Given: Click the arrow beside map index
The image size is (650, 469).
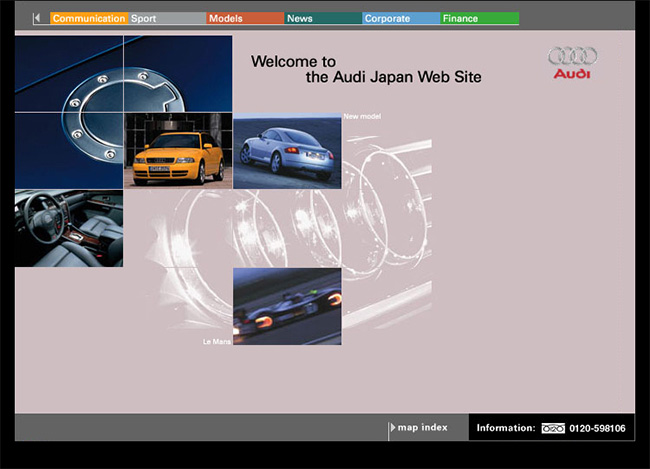Looking at the screenshot, I should pos(393,428).
